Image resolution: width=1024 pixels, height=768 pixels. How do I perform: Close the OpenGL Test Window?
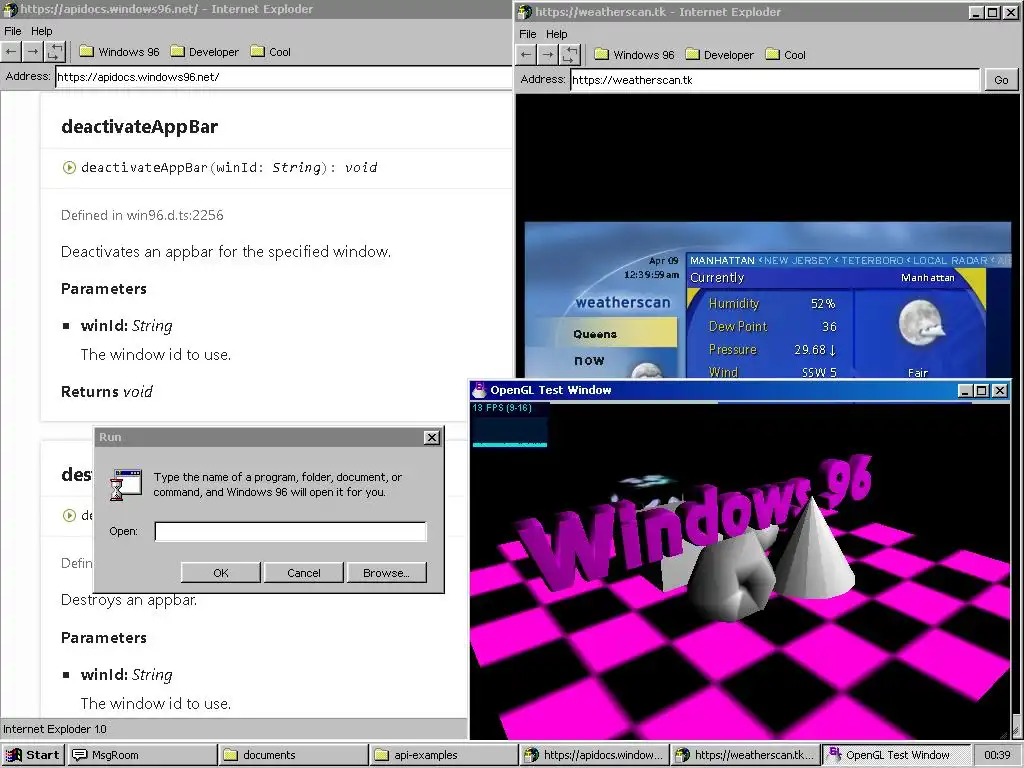1000,391
